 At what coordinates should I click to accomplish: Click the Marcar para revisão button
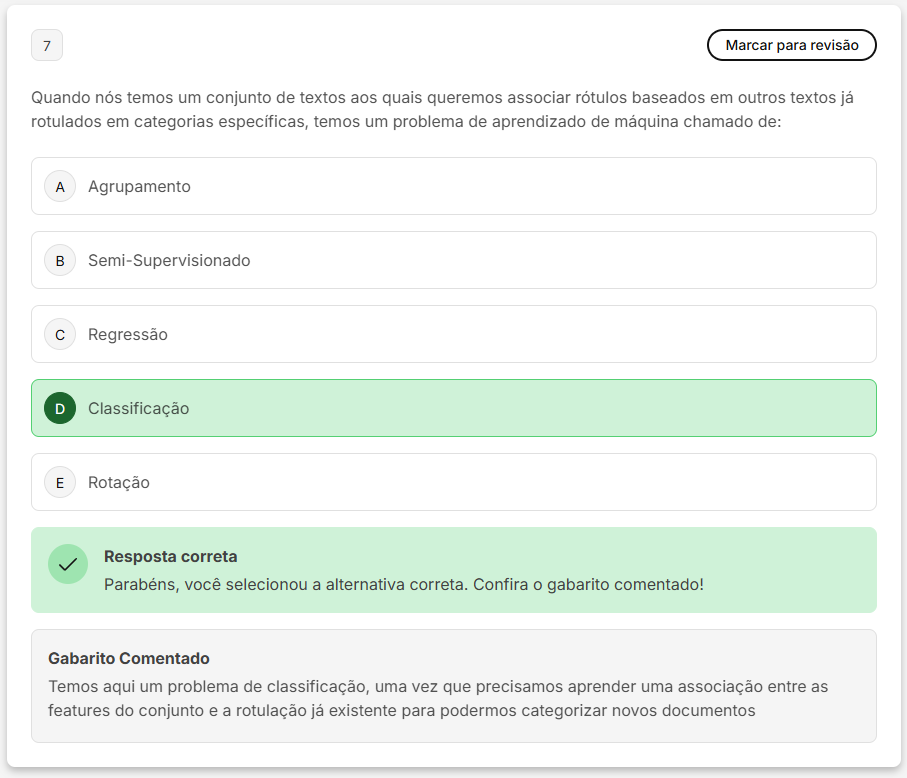(791, 45)
